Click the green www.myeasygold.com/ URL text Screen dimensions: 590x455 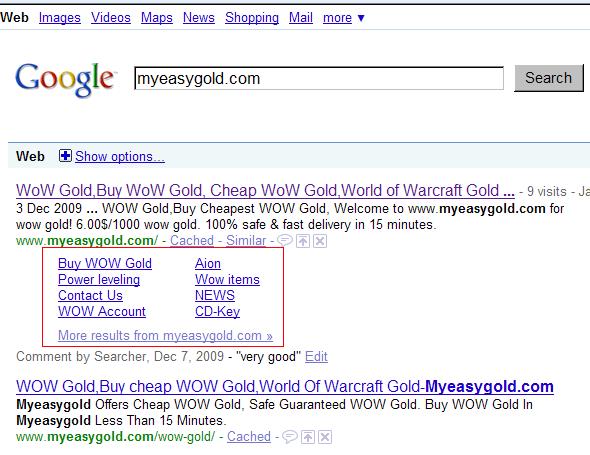(87, 240)
